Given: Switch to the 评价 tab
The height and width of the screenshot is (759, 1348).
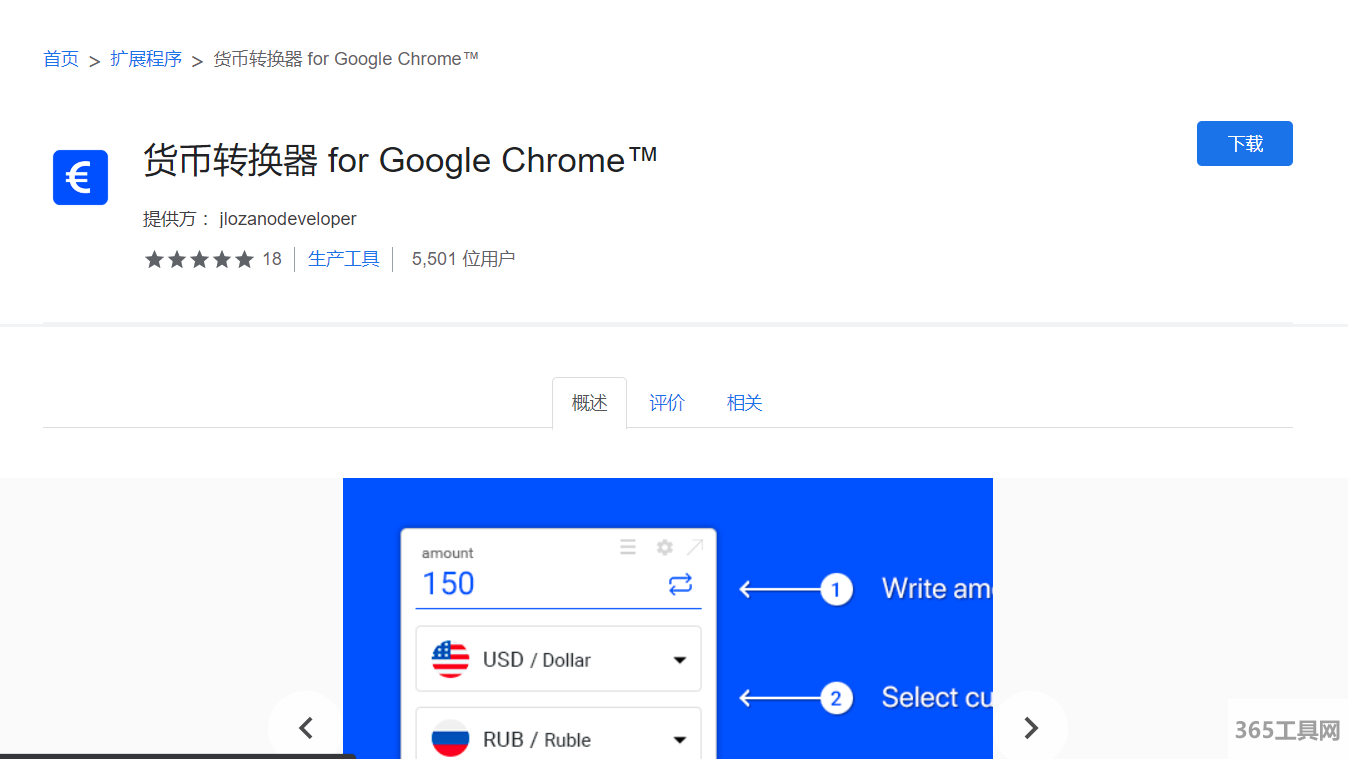Looking at the screenshot, I should (667, 403).
